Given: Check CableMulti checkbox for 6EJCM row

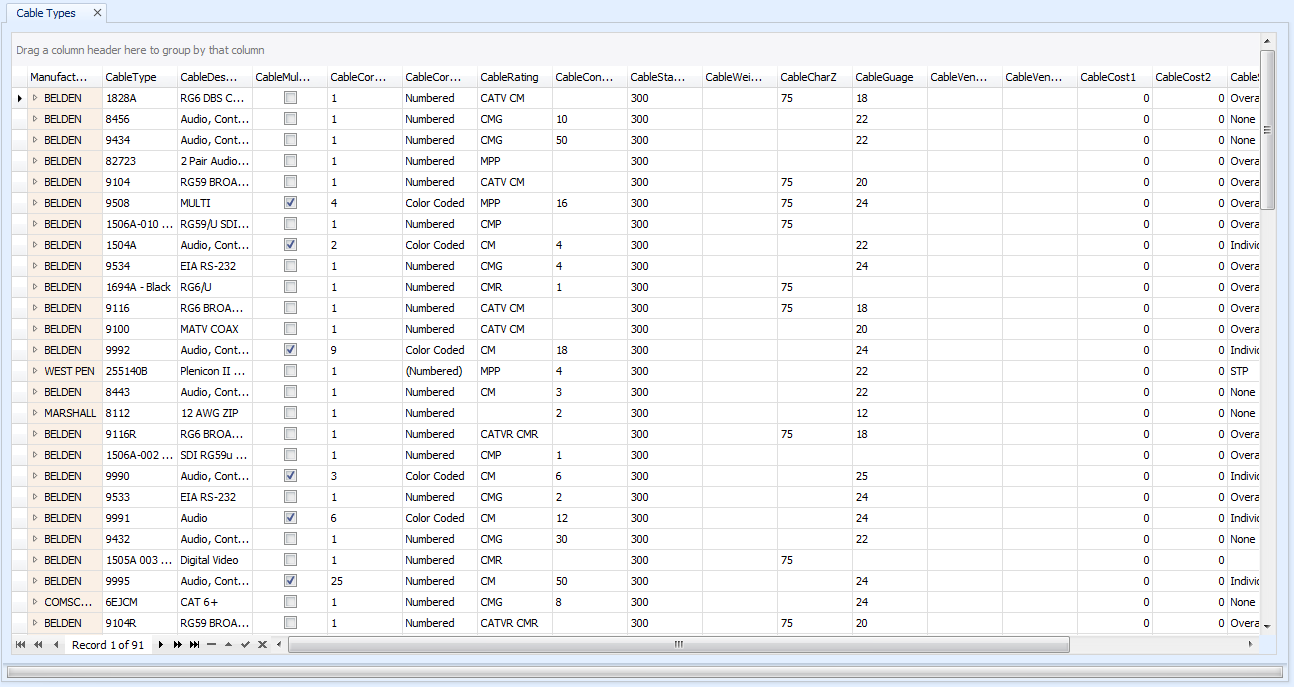Looking at the screenshot, I should (290, 602).
